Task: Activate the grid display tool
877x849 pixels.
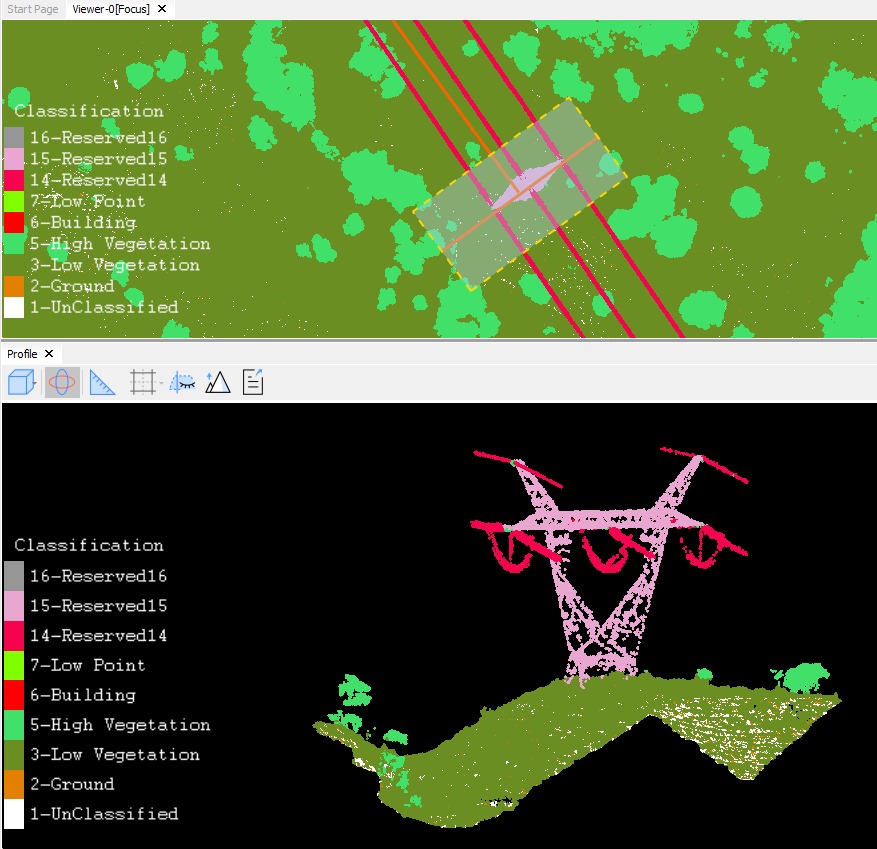Action: pos(142,383)
